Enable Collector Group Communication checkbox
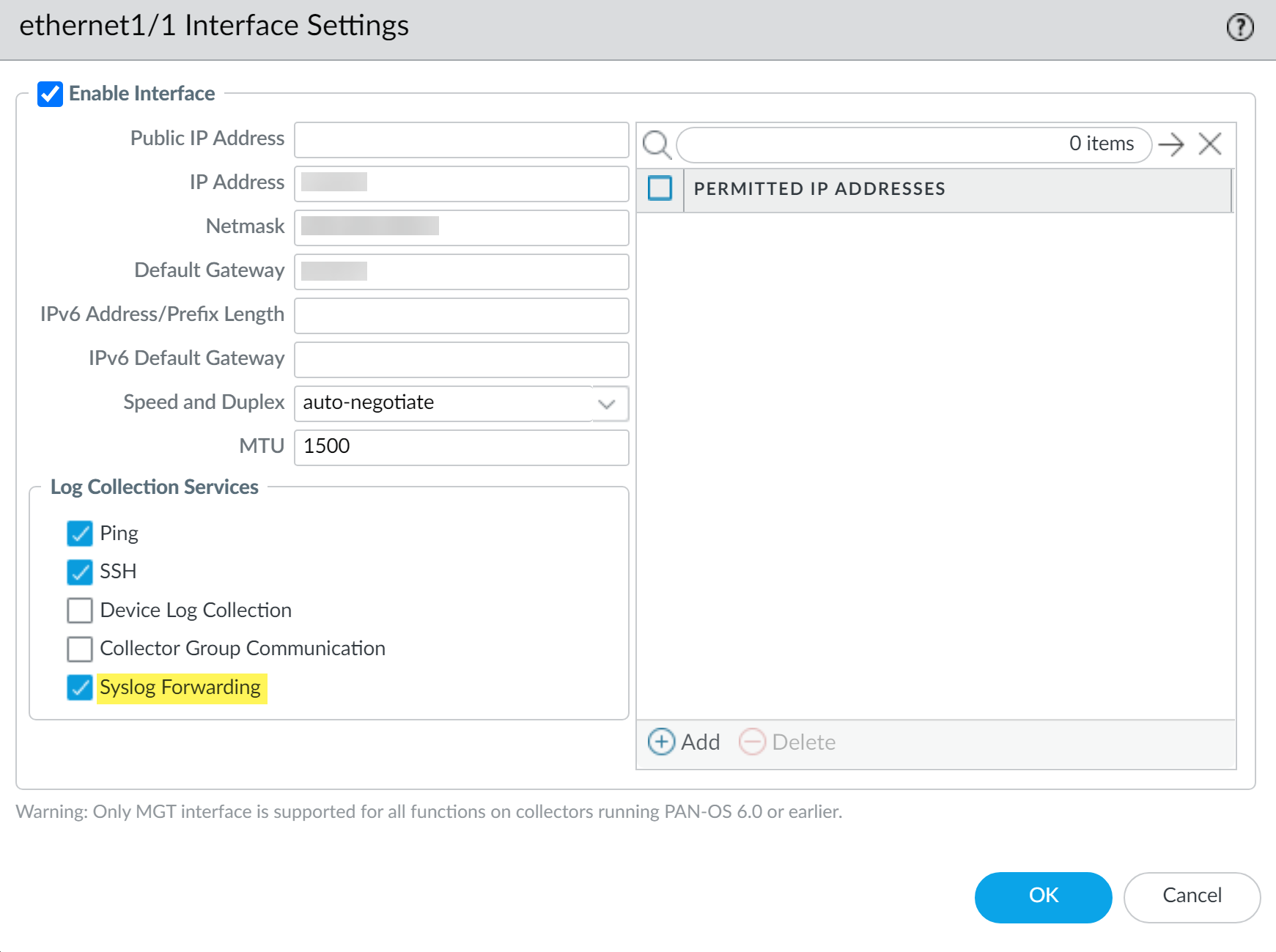The image size is (1276, 952). point(80,649)
